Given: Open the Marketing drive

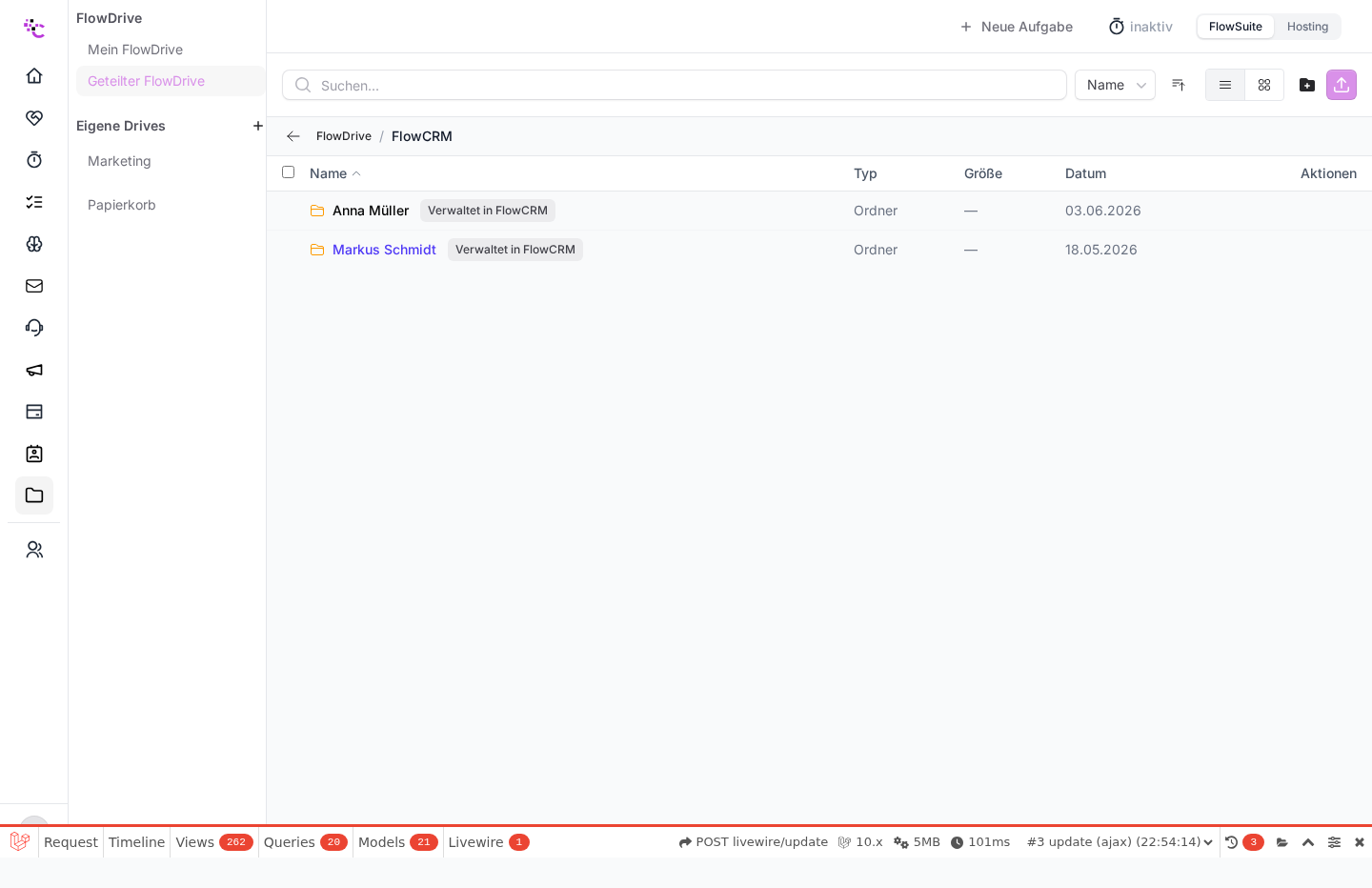Looking at the screenshot, I should click(x=119, y=161).
